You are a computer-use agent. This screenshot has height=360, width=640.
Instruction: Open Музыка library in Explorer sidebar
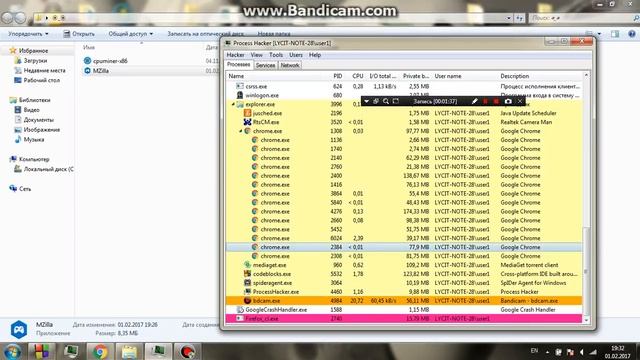pos(29,139)
